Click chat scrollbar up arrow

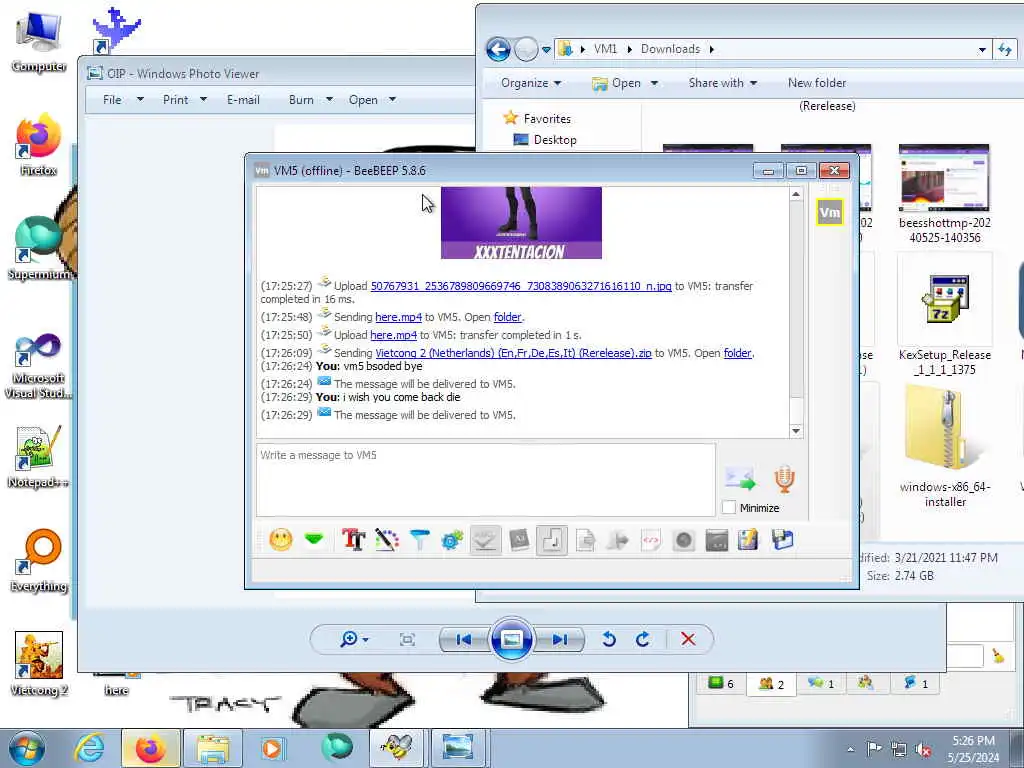[796, 194]
